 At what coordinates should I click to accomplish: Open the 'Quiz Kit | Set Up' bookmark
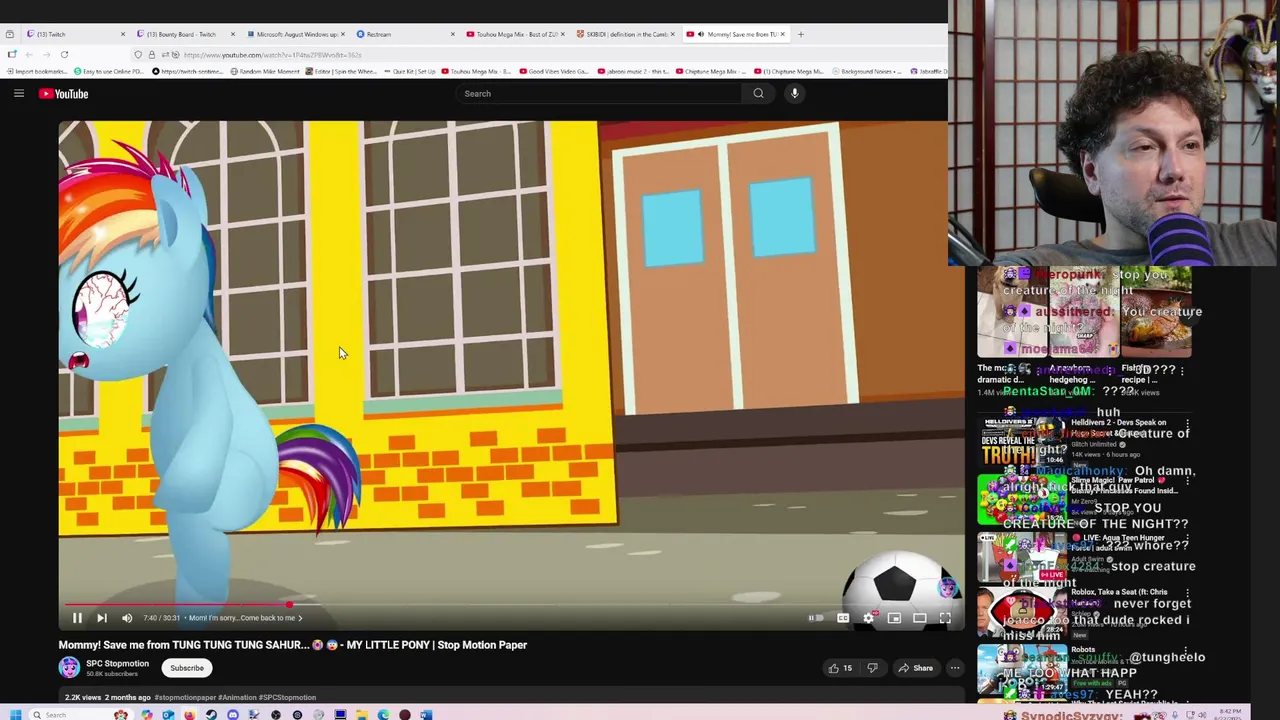point(409,72)
